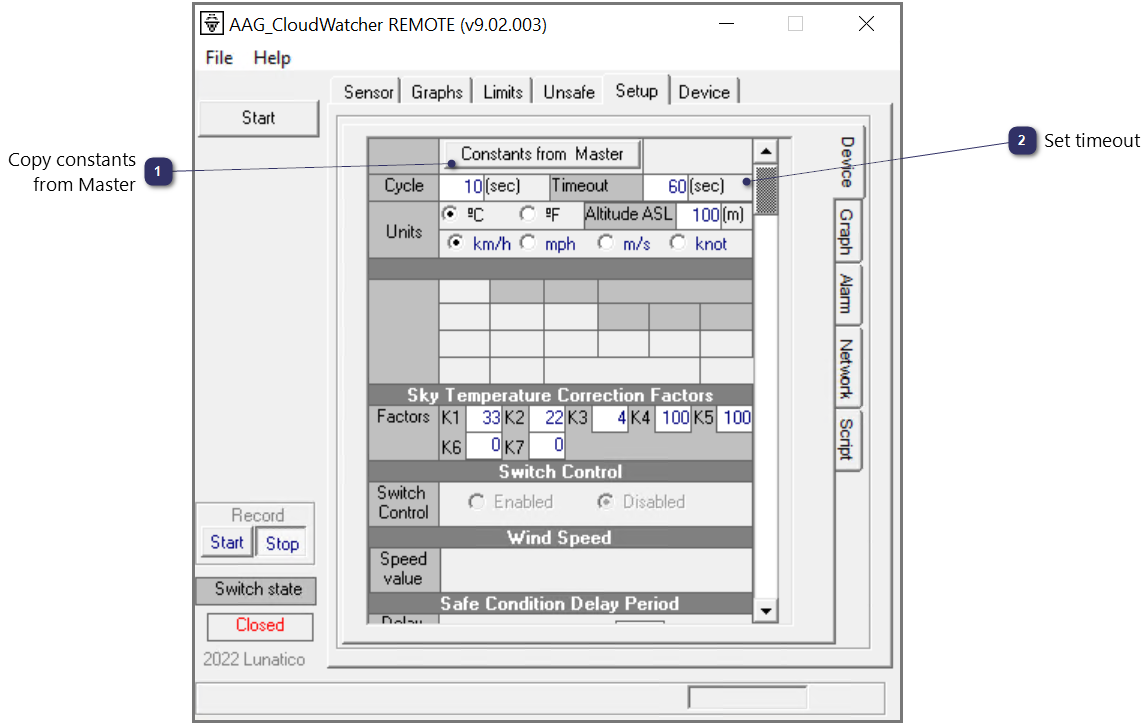Click the K5 factor field
Image resolution: width=1148 pixels, height=726 pixels.
(734, 418)
